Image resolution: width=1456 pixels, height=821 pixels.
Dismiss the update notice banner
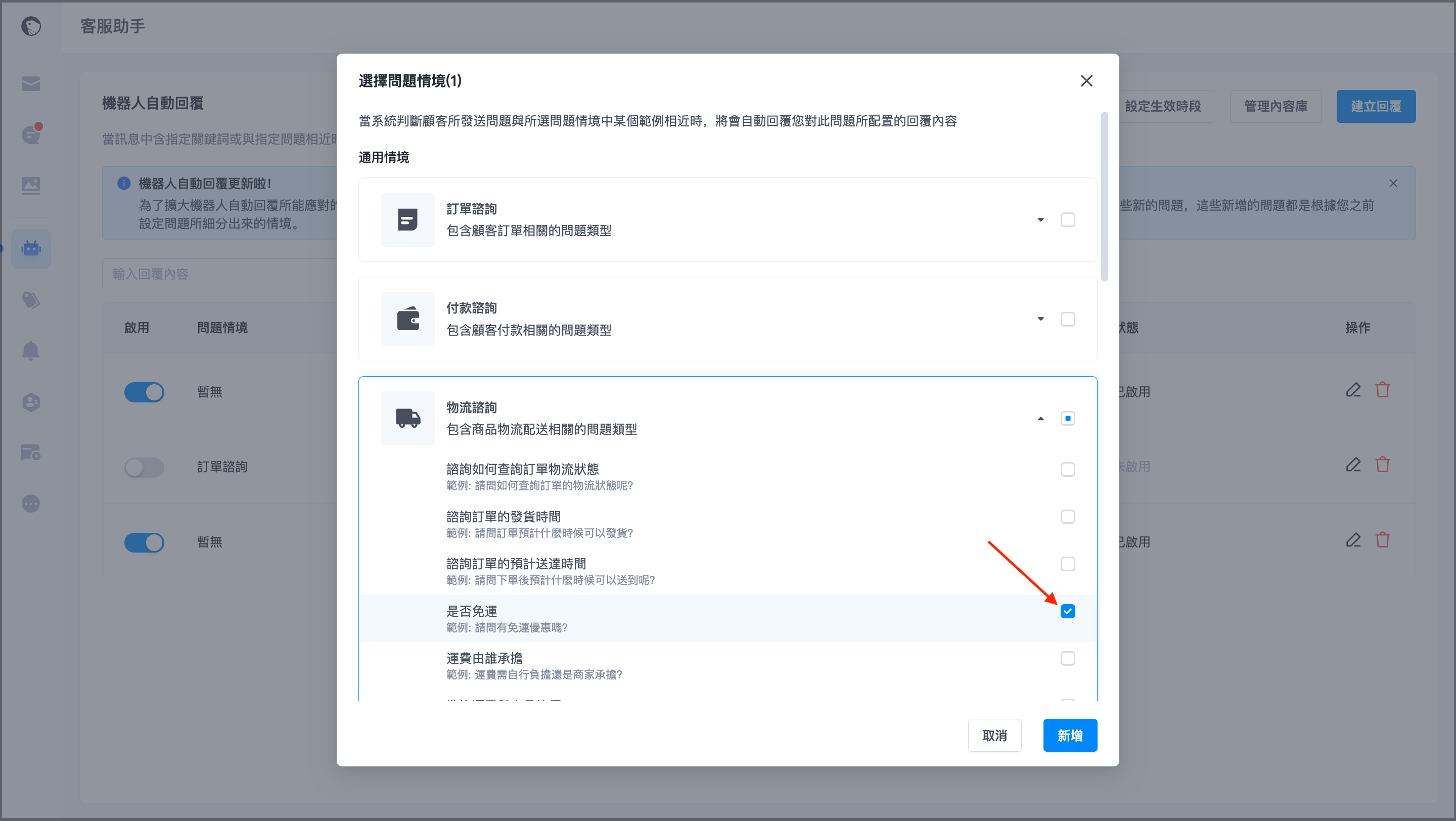tap(1393, 183)
